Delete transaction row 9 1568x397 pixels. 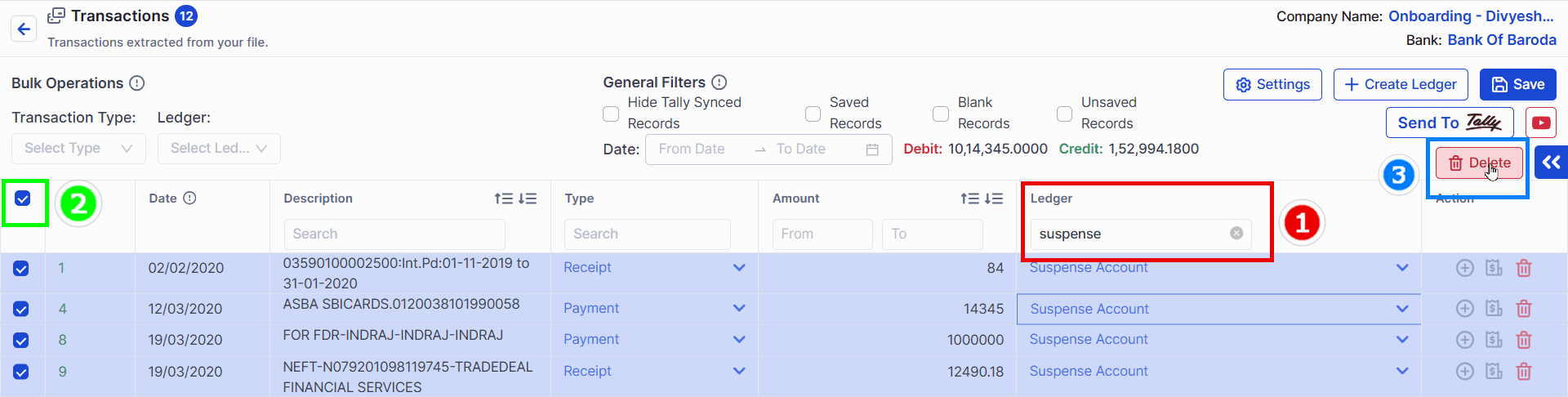point(1524,372)
